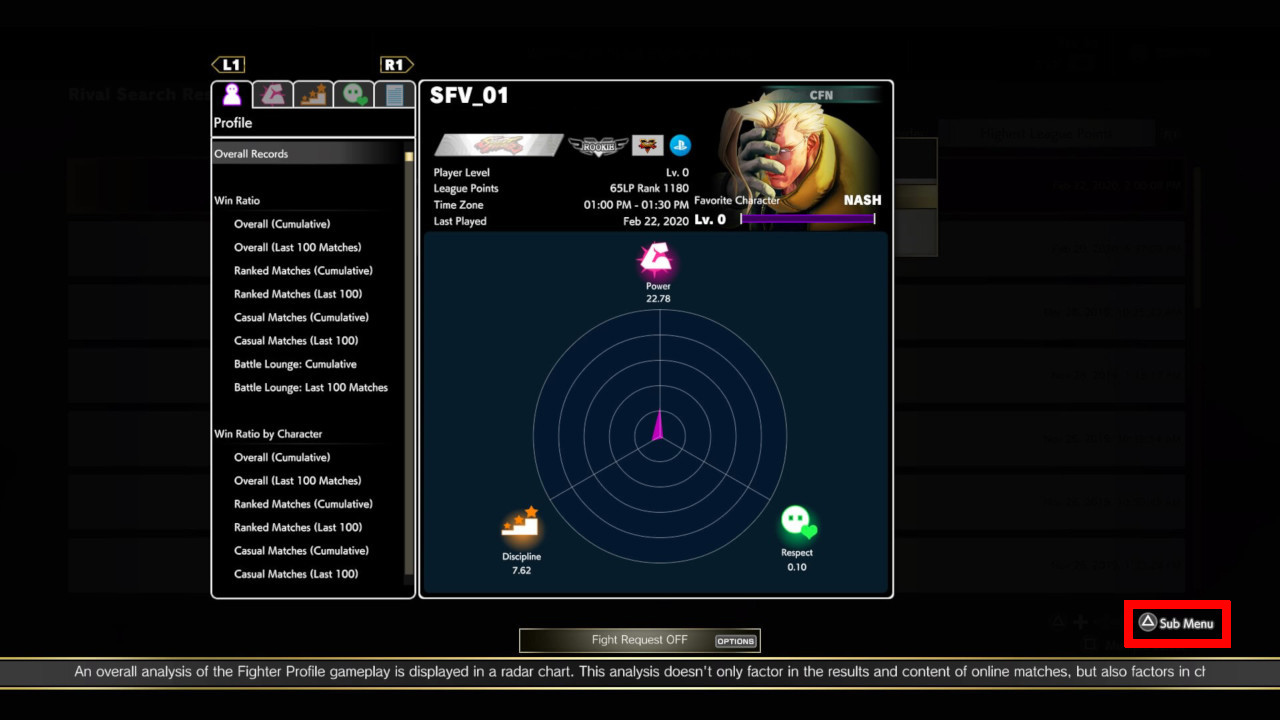Click the Win Ratio section heading
The width and height of the screenshot is (1280, 720).
pyautogui.click(x=237, y=201)
